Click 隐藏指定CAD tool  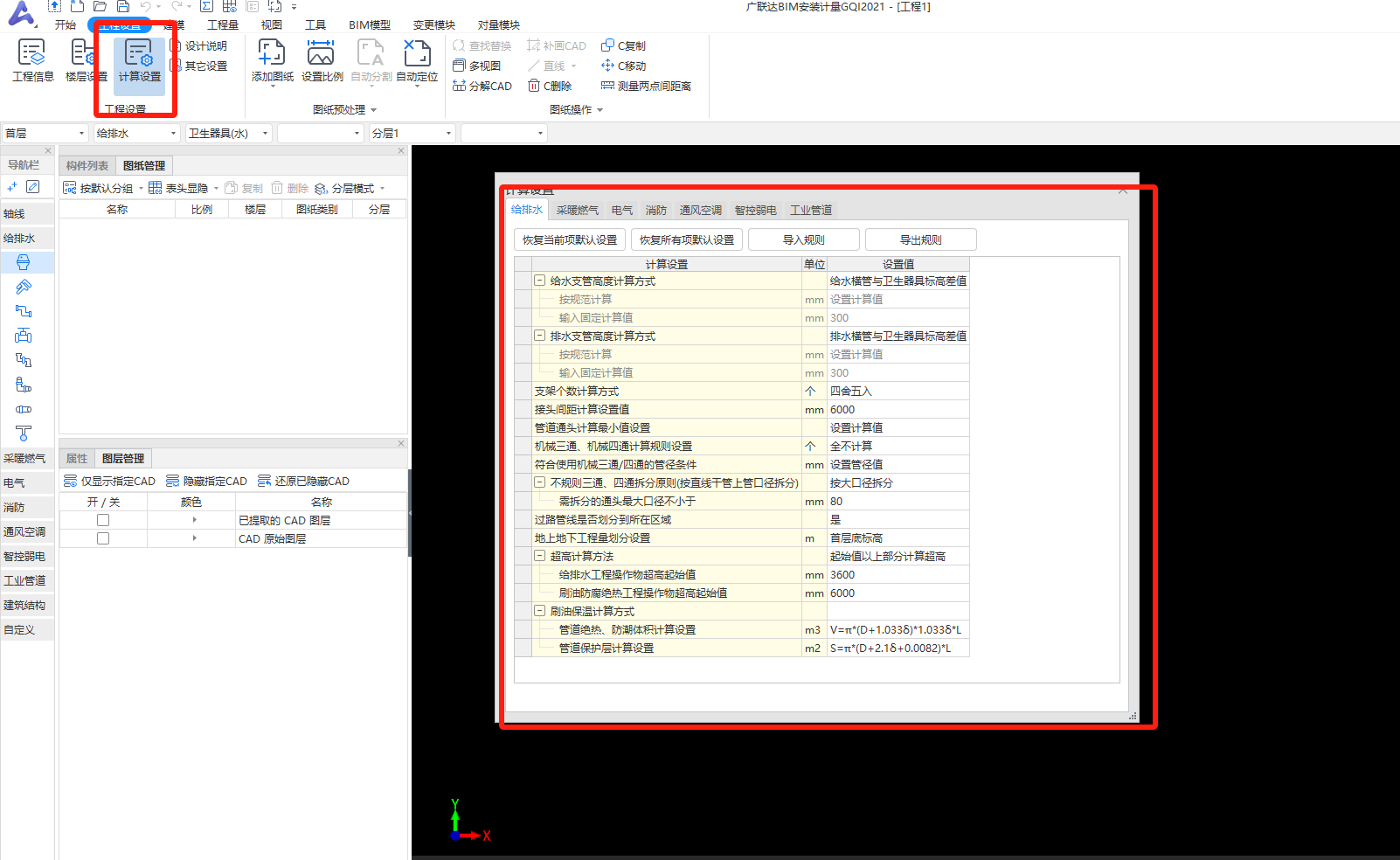pyautogui.click(x=206, y=481)
